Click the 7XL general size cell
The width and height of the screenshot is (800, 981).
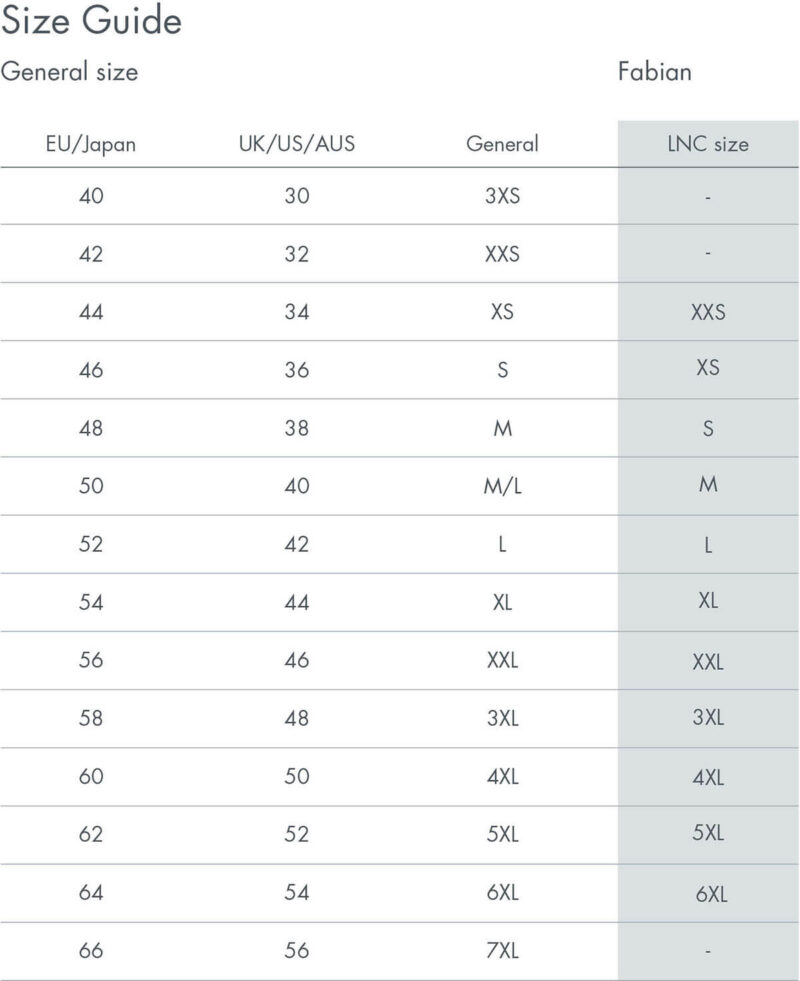502,950
